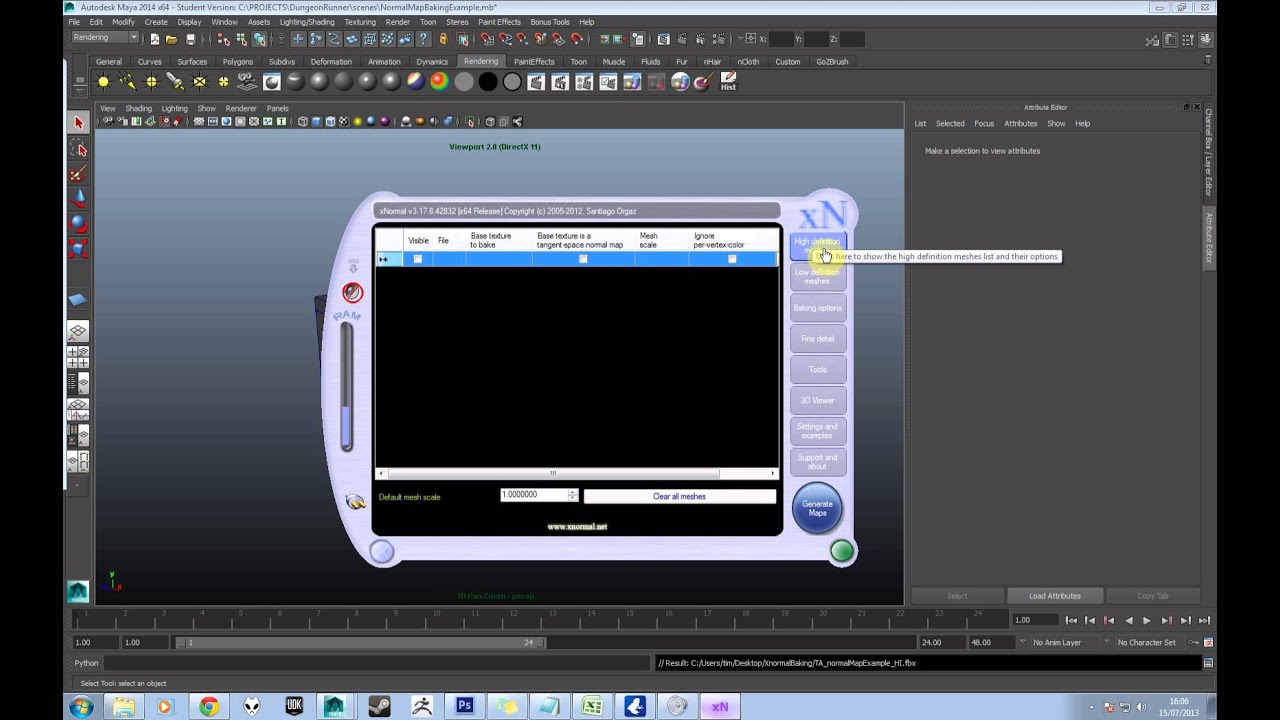Toggle the Visible checkbox in mesh row

point(417,259)
